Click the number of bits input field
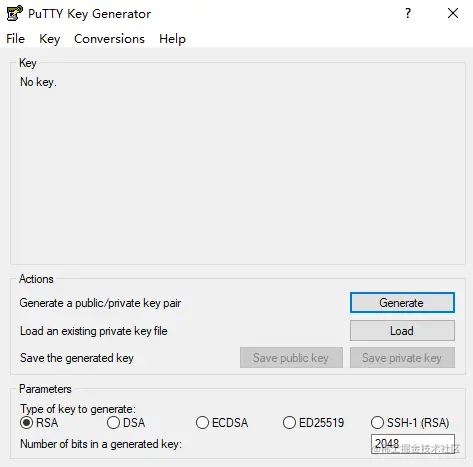 [413, 444]
